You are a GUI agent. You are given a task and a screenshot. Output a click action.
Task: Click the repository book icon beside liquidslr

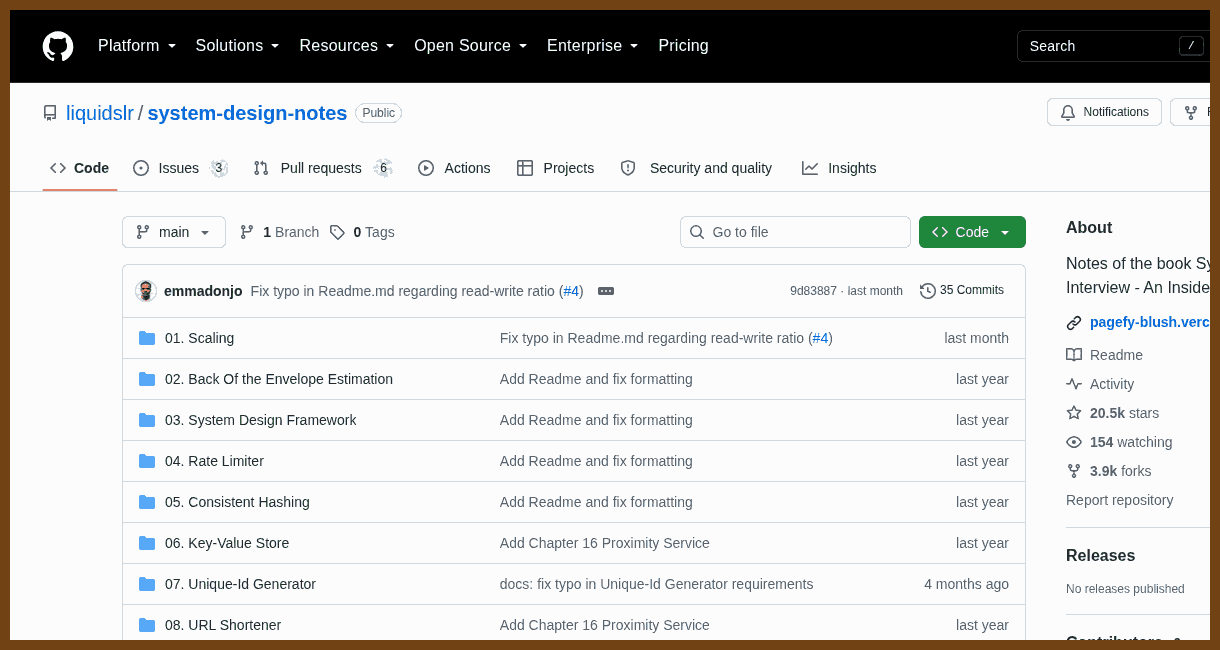50,113
